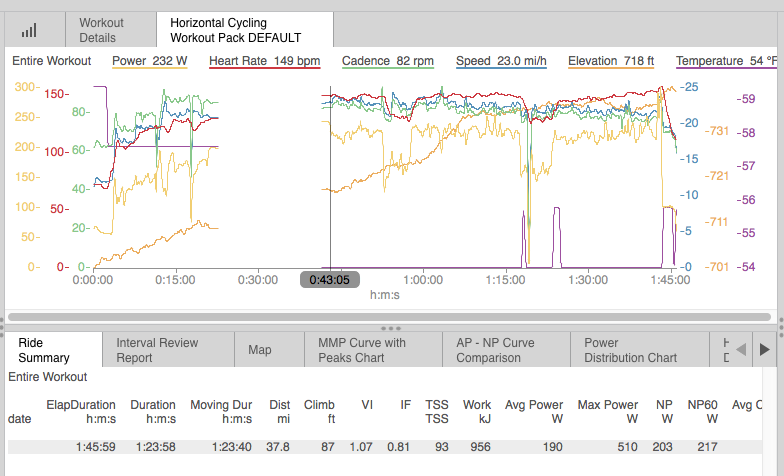784x476 pixels.
Task: Click the NP60 W column header
Action: (702, 412)
